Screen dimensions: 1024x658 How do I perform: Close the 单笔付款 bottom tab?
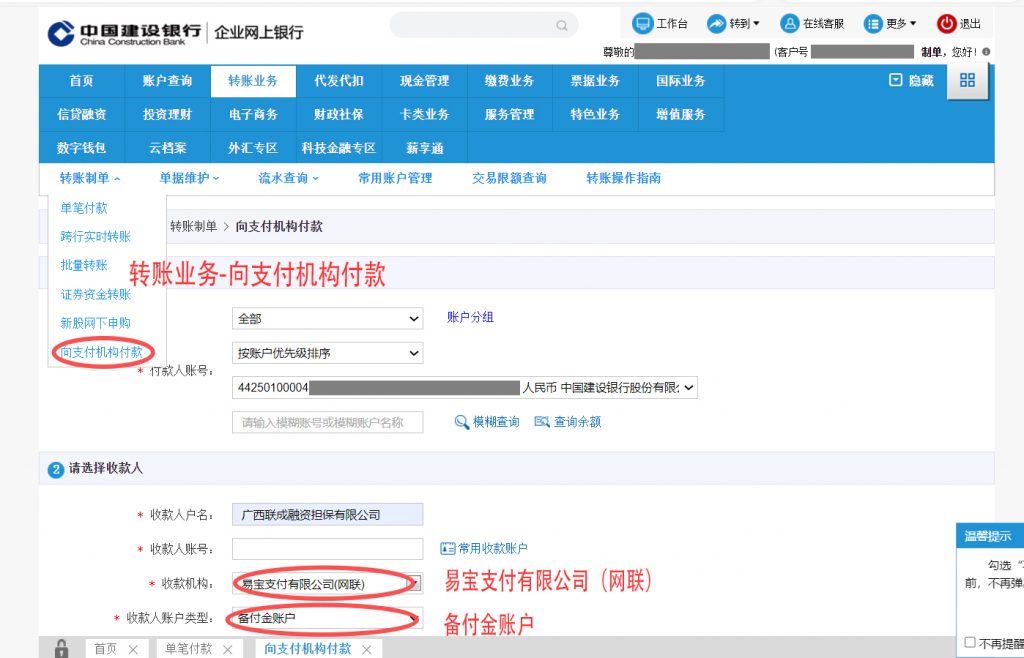click(227, 649)
